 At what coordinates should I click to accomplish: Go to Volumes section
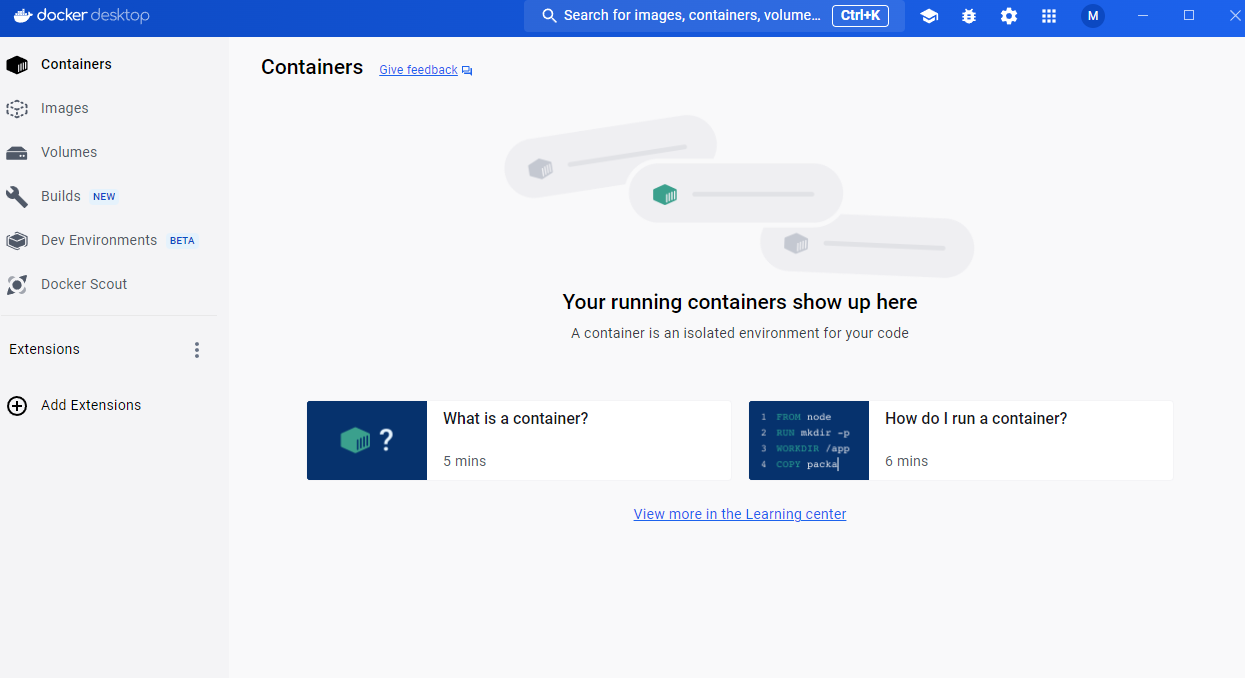pyautogui.click(x=108, y=153)
